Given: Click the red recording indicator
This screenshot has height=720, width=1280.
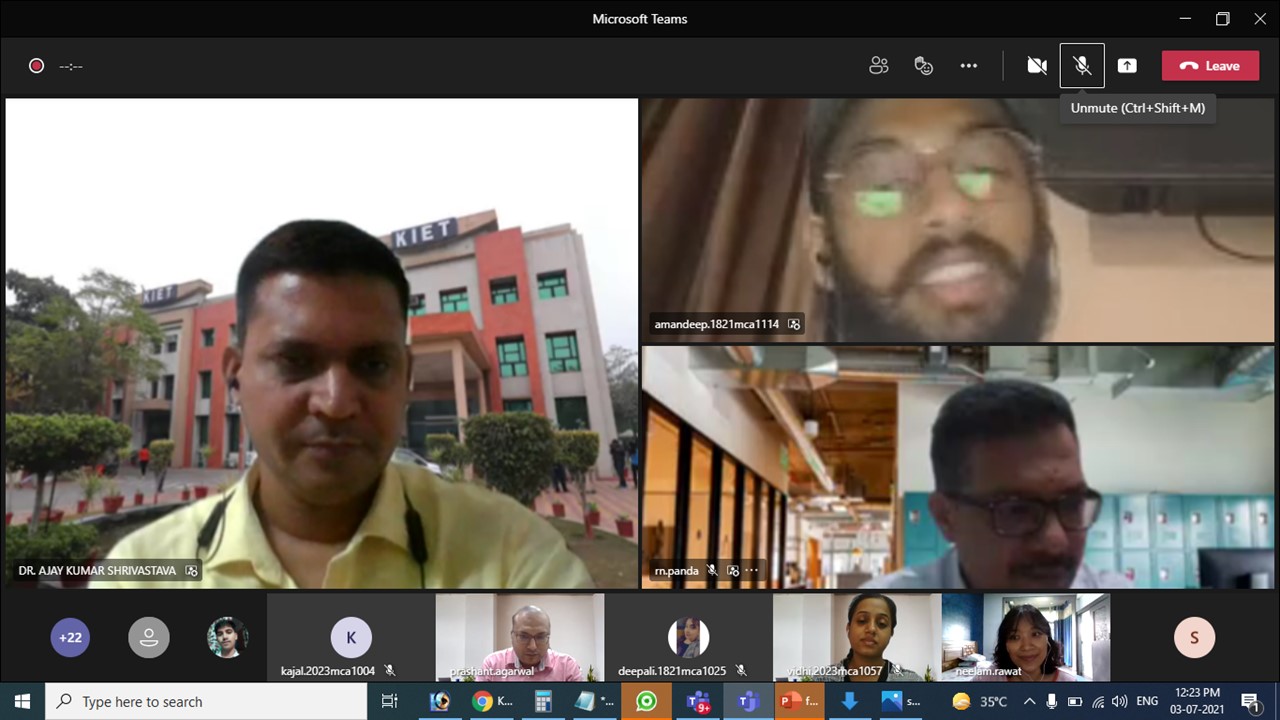Looking at the screenshot, I should [x=36, y=66].
